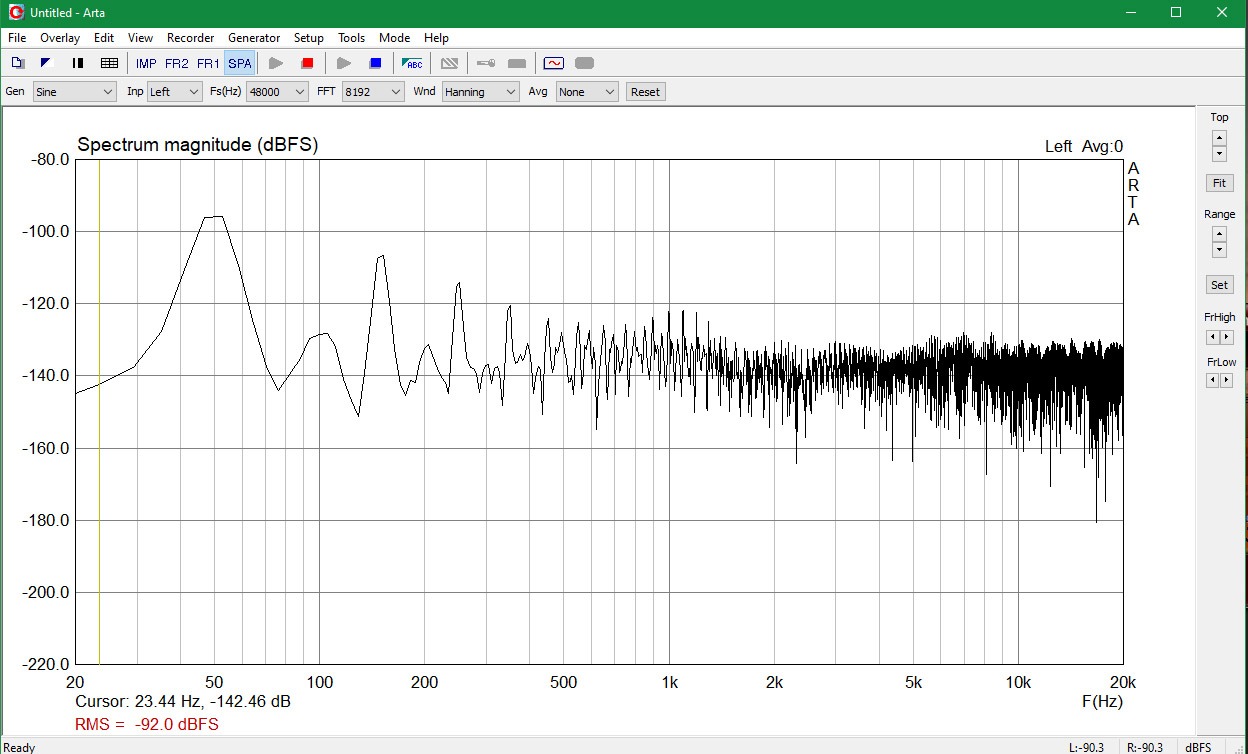Switch to FR2 dual-channel frequency response mode
The height and width of the screenshot is (754, 1248).
177,63
